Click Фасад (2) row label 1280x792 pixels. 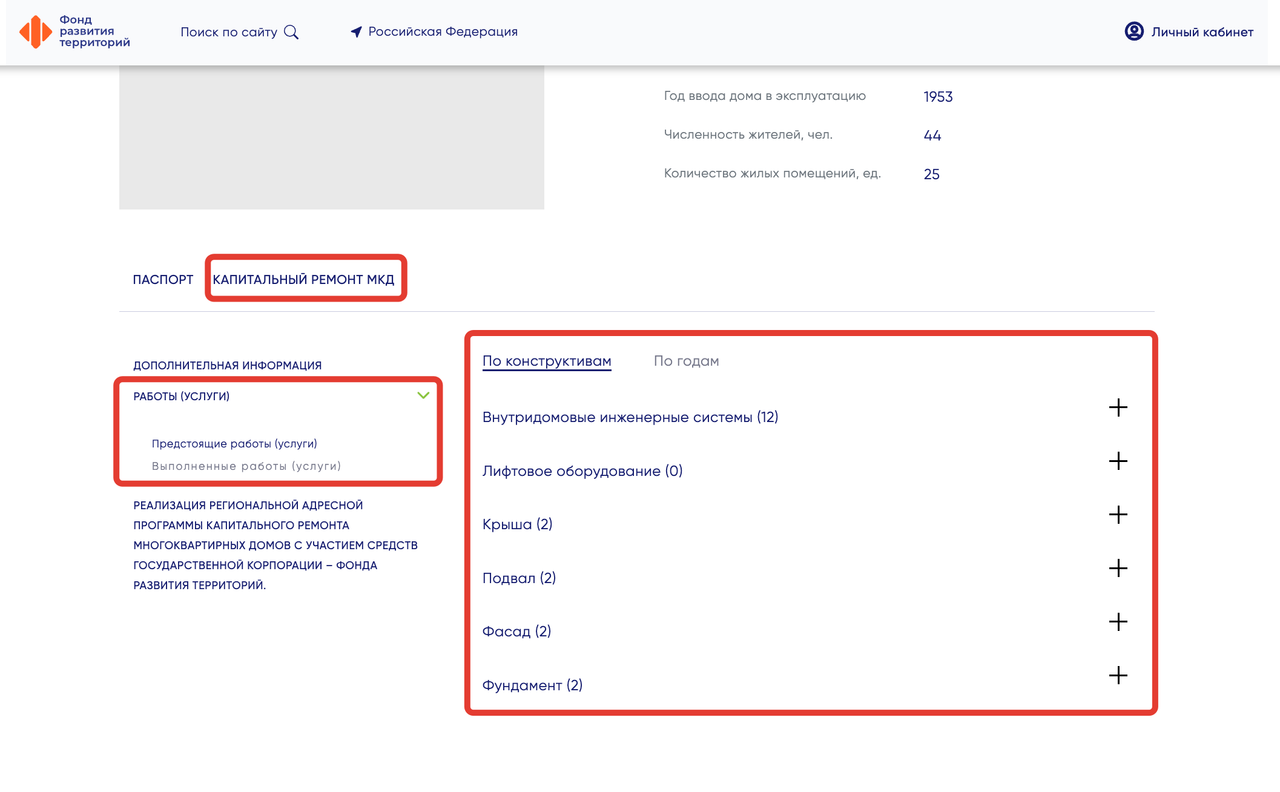(x=517, y=631)
